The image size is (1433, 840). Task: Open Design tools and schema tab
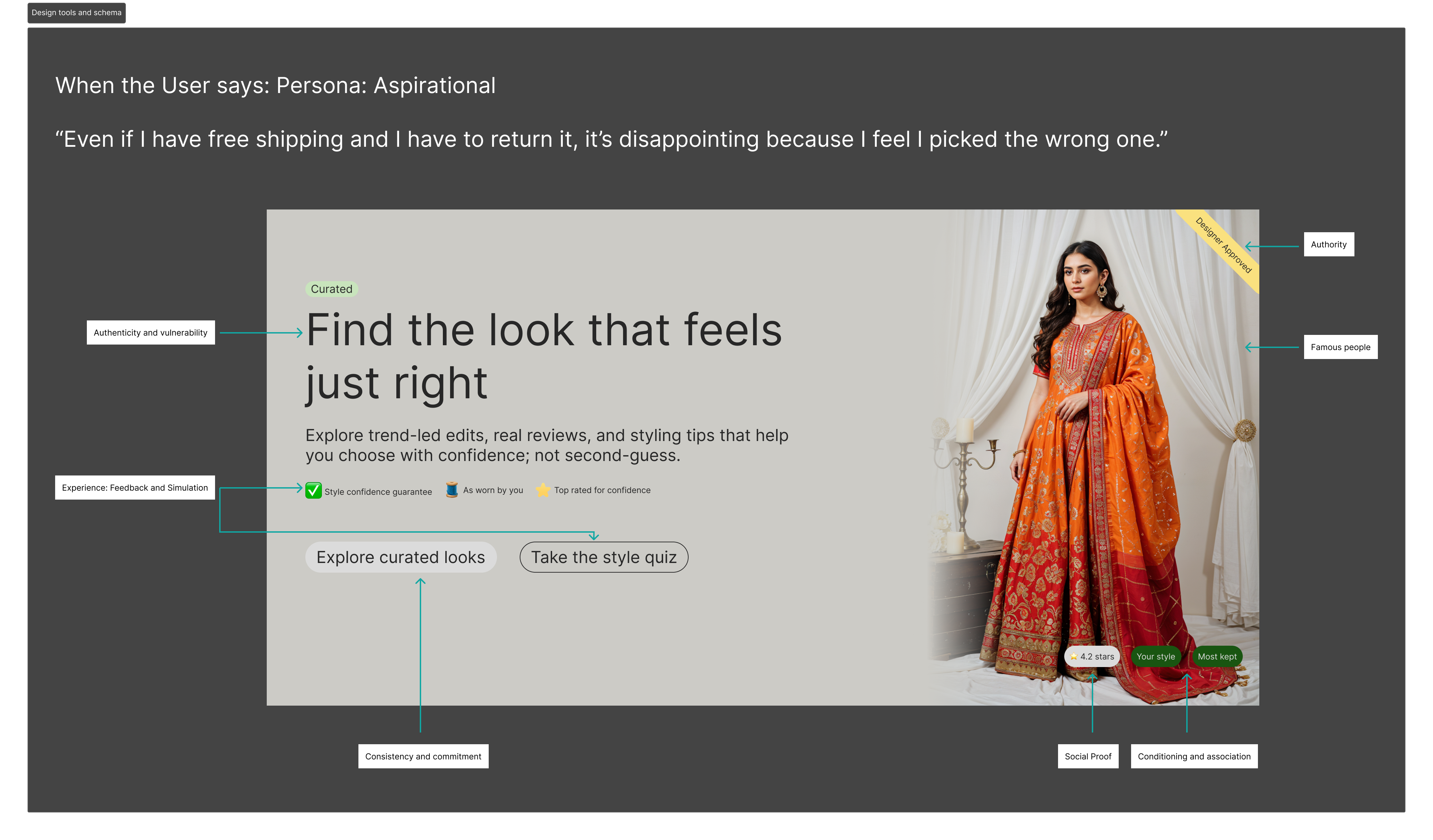(x=77, y=12)
